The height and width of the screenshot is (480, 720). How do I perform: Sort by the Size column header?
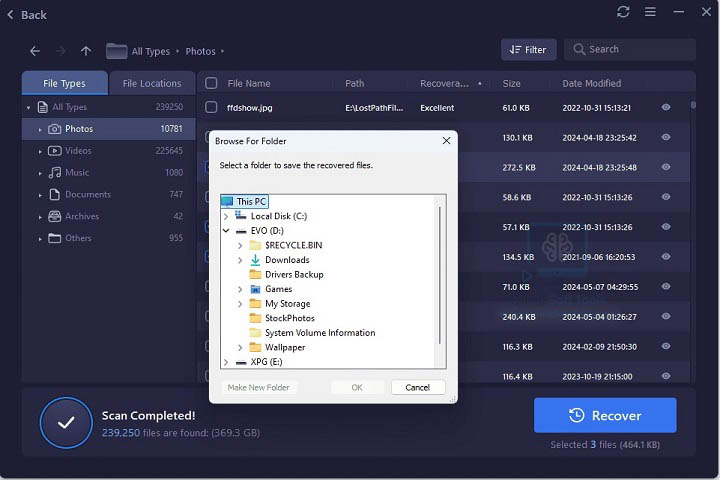point(511,83)
